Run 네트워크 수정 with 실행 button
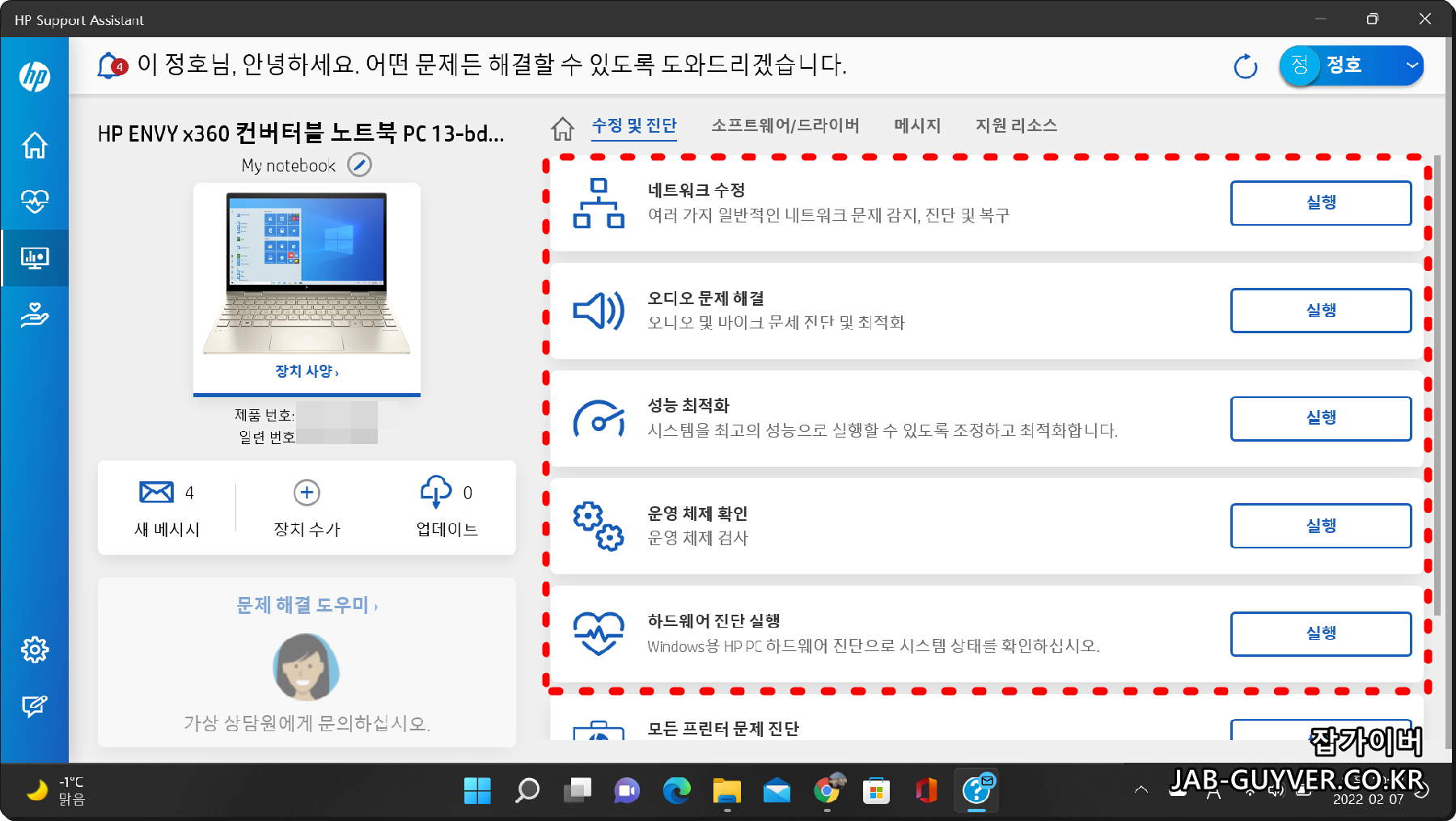The image size is (1456, 821). [x=1321, y=203]
